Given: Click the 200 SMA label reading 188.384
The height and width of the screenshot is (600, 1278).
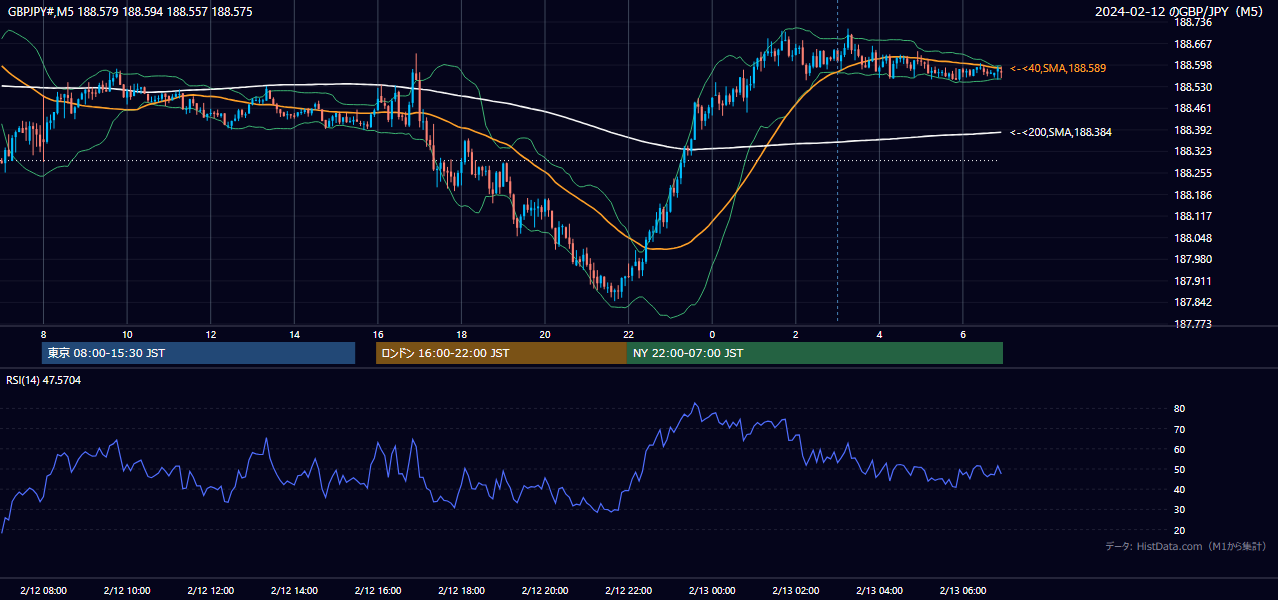Looking at the screenshot, I should point(1060,132).
